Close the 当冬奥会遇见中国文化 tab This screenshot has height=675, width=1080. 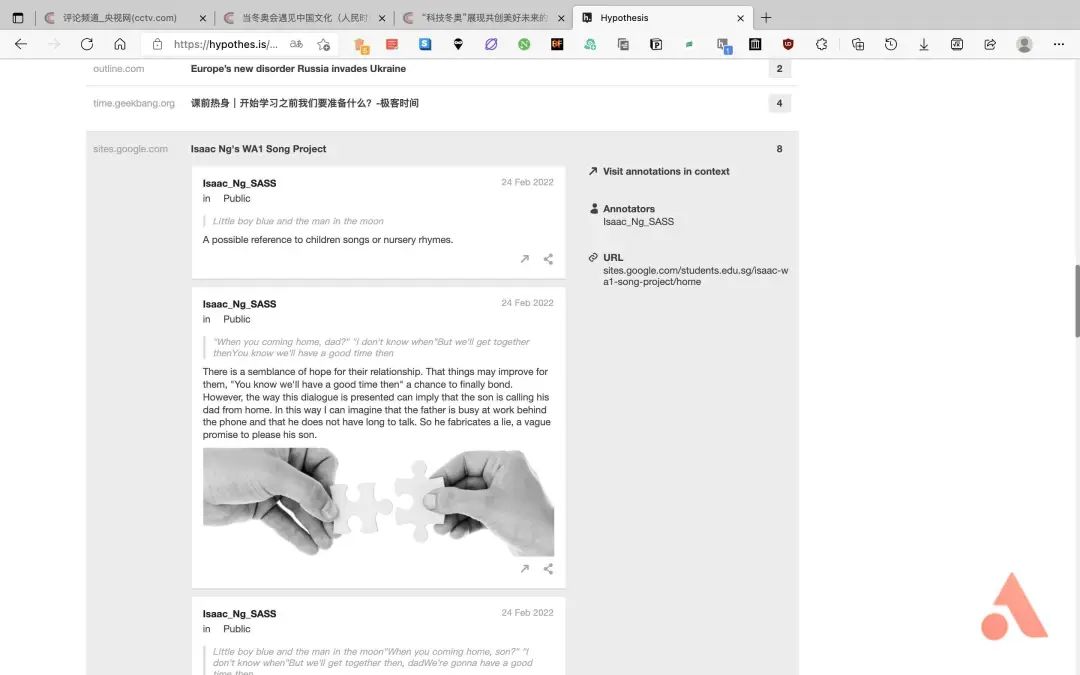382,19
